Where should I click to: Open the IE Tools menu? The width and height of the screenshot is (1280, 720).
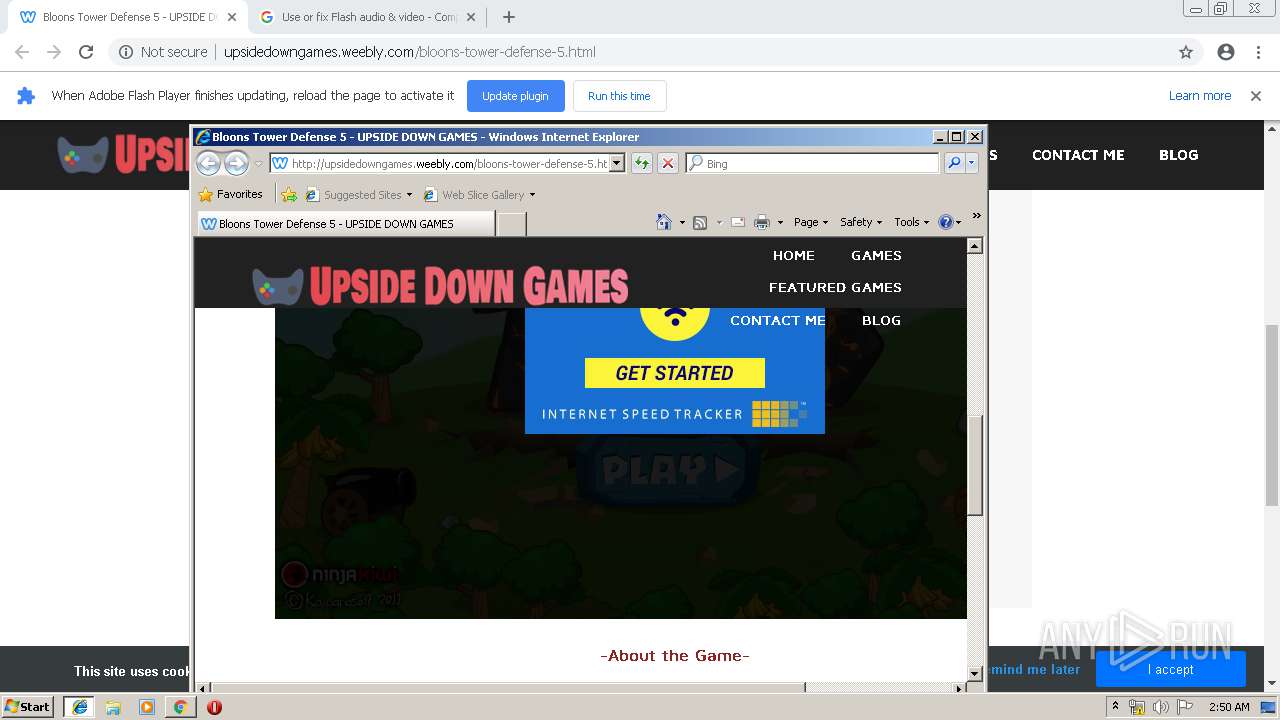(912, 222)
